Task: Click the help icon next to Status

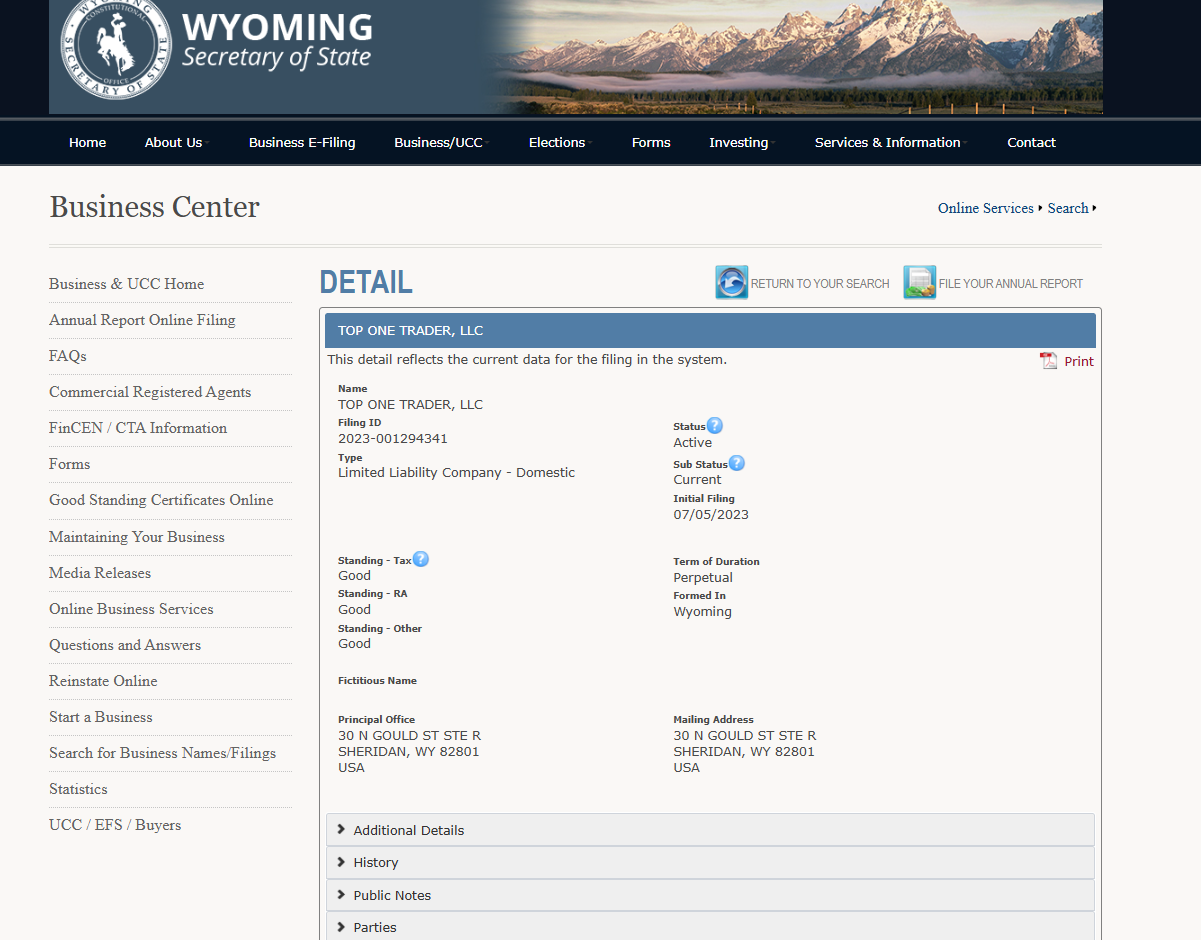Action: click(714, 426)
